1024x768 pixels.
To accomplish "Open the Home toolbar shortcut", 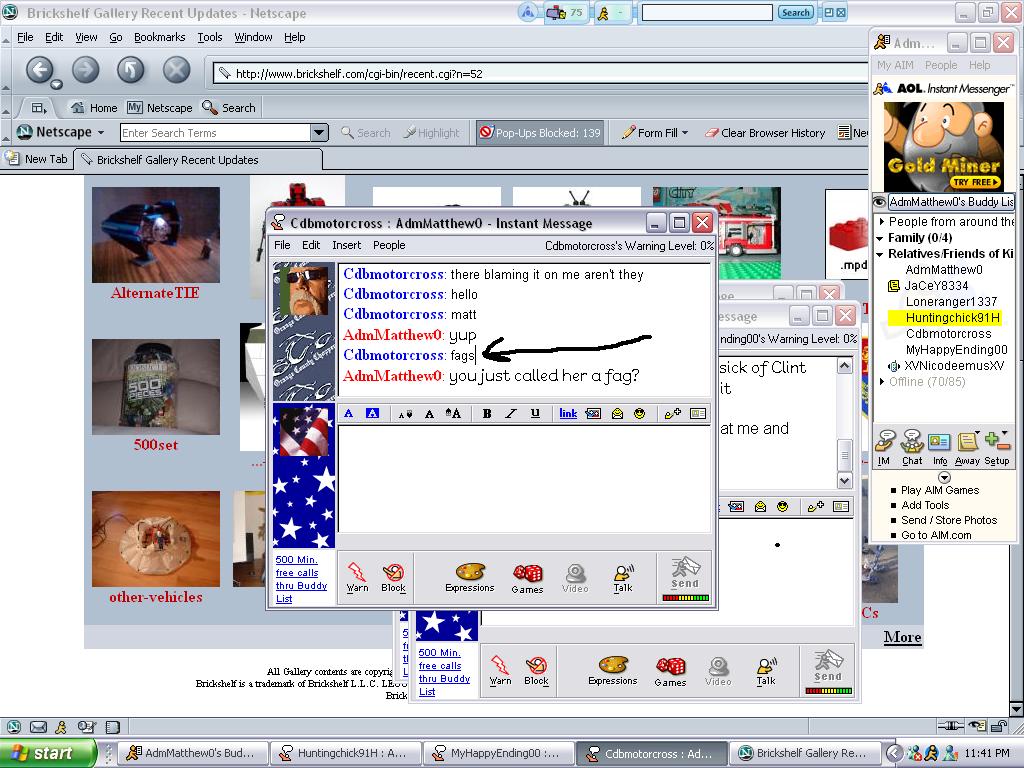I will (x=94, y=108).
